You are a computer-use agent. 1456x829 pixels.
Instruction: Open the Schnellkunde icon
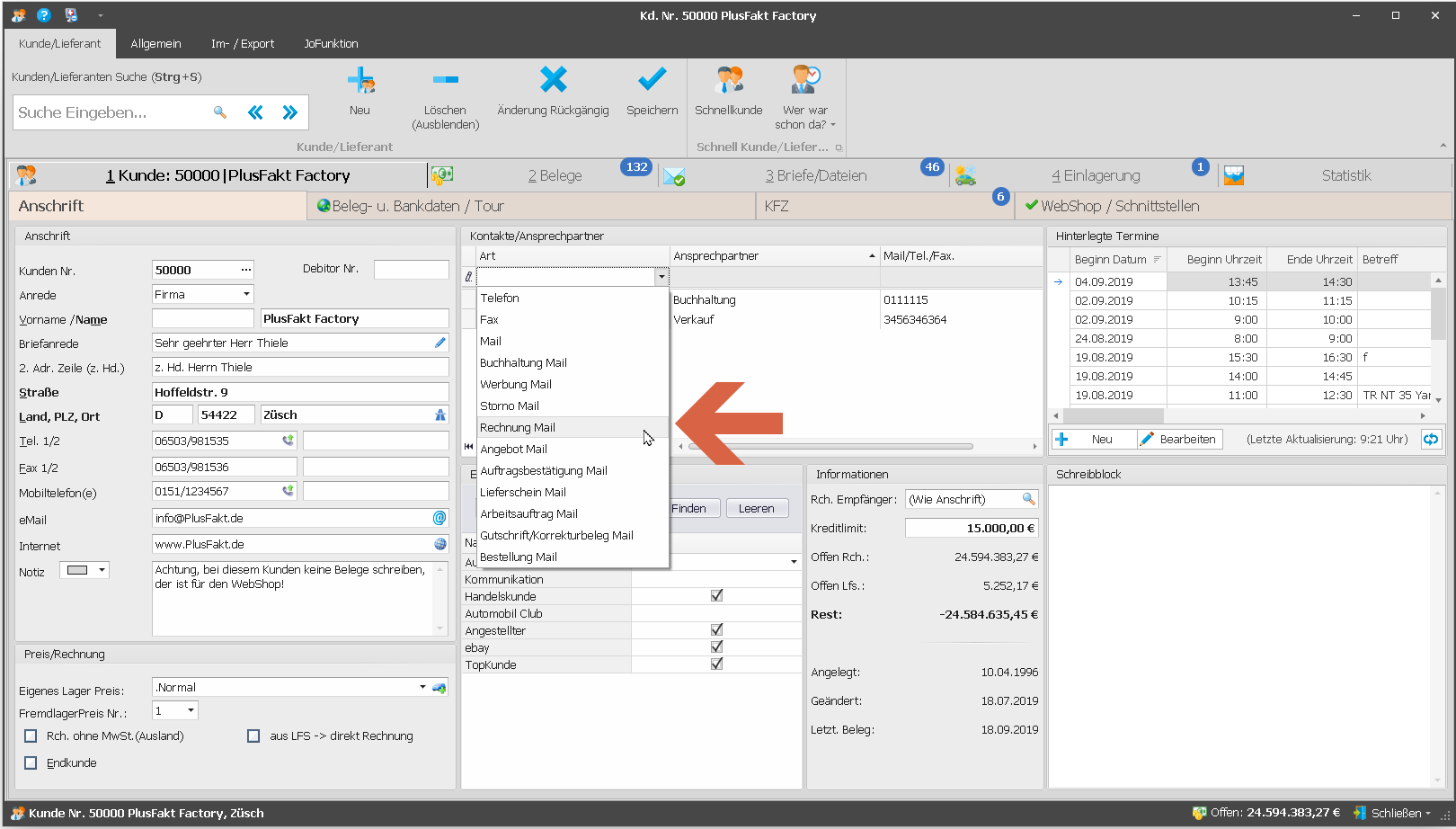[x=729, y=80]
